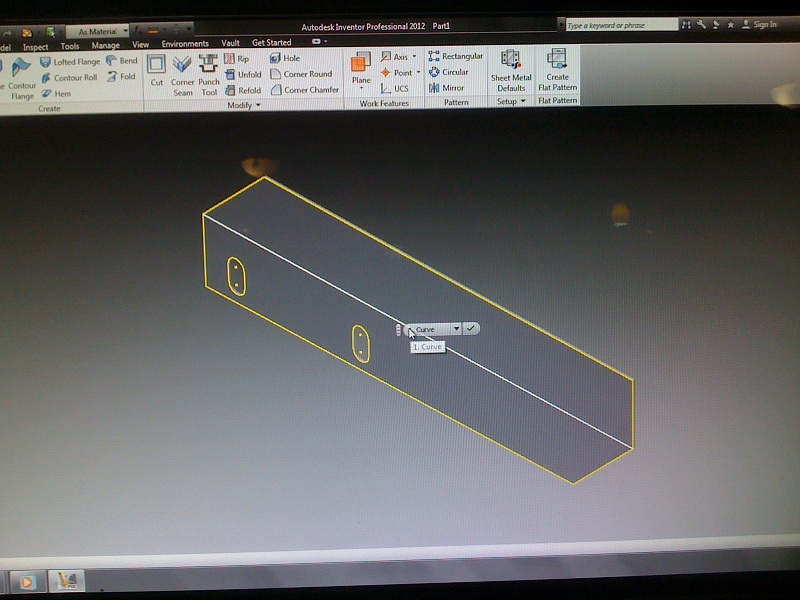Click the star favorites icon
This screenshot has height=600, width=800.
click(731, 24)
